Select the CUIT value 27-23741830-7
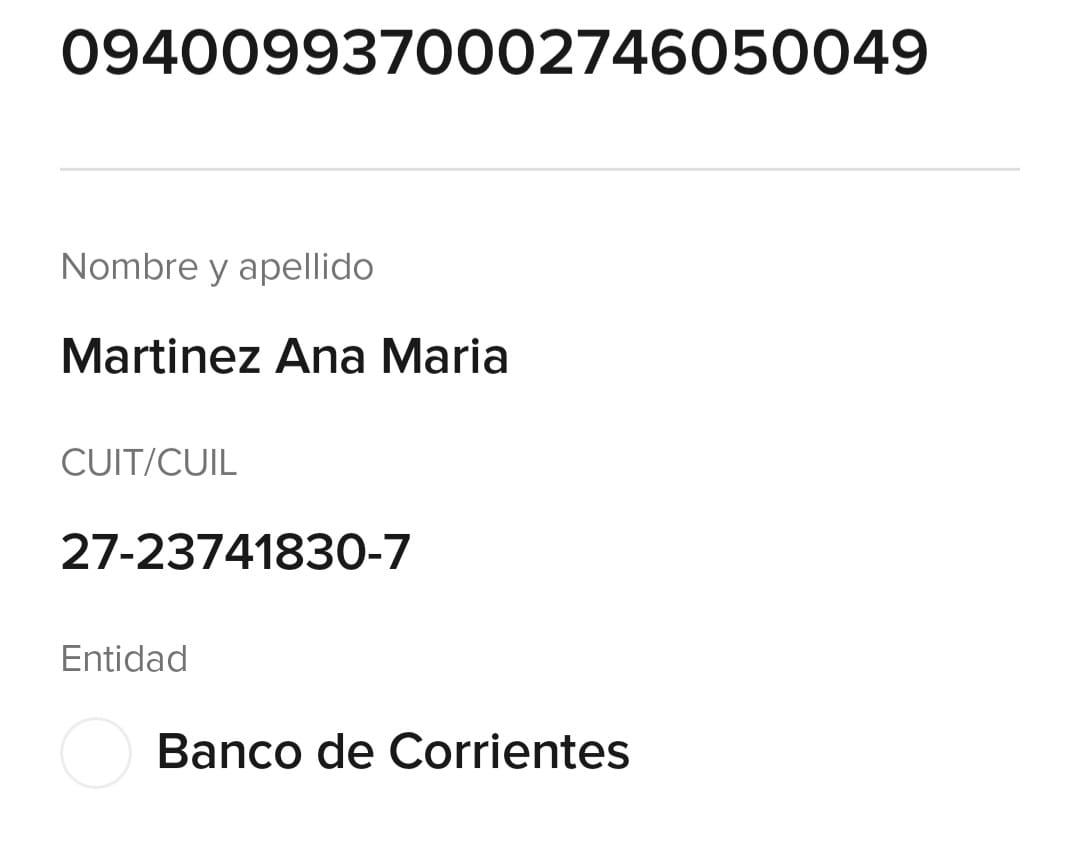The height and width of the screenshot is (841, 1080). (235, 552)
